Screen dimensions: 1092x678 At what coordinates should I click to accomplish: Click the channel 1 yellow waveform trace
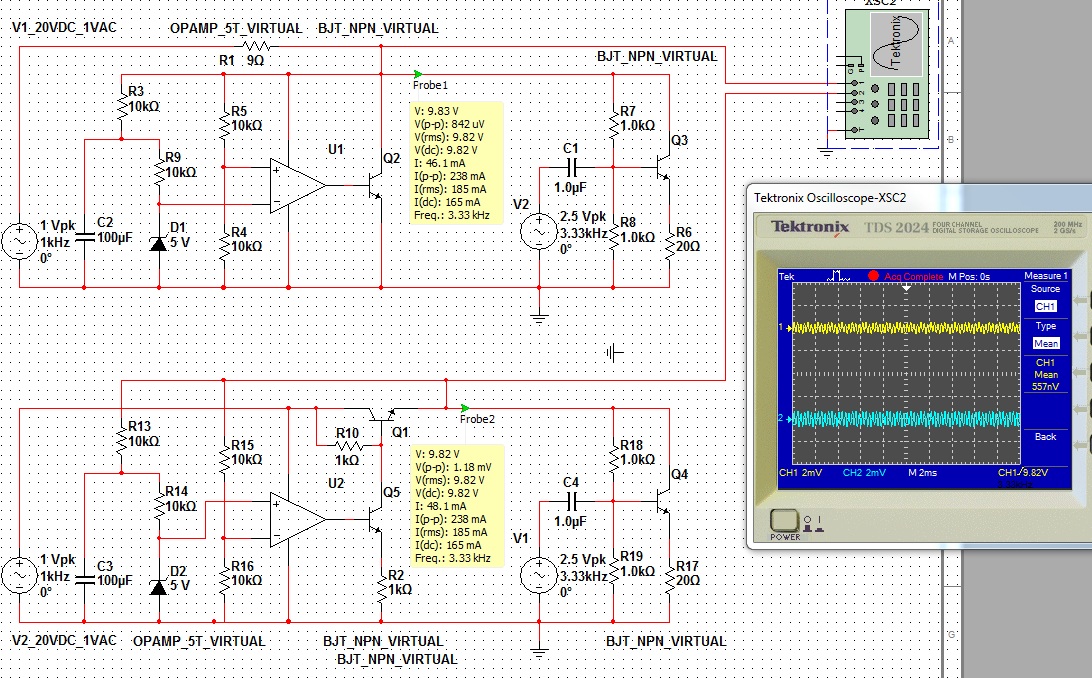point(906,327)
